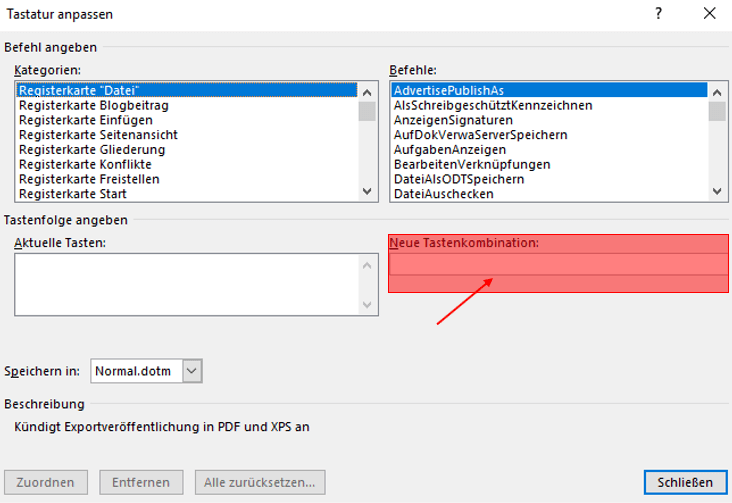Screen dimensions: 732x503
Task: Click the Alle zurücksetzen button
Action: [260, 482]
